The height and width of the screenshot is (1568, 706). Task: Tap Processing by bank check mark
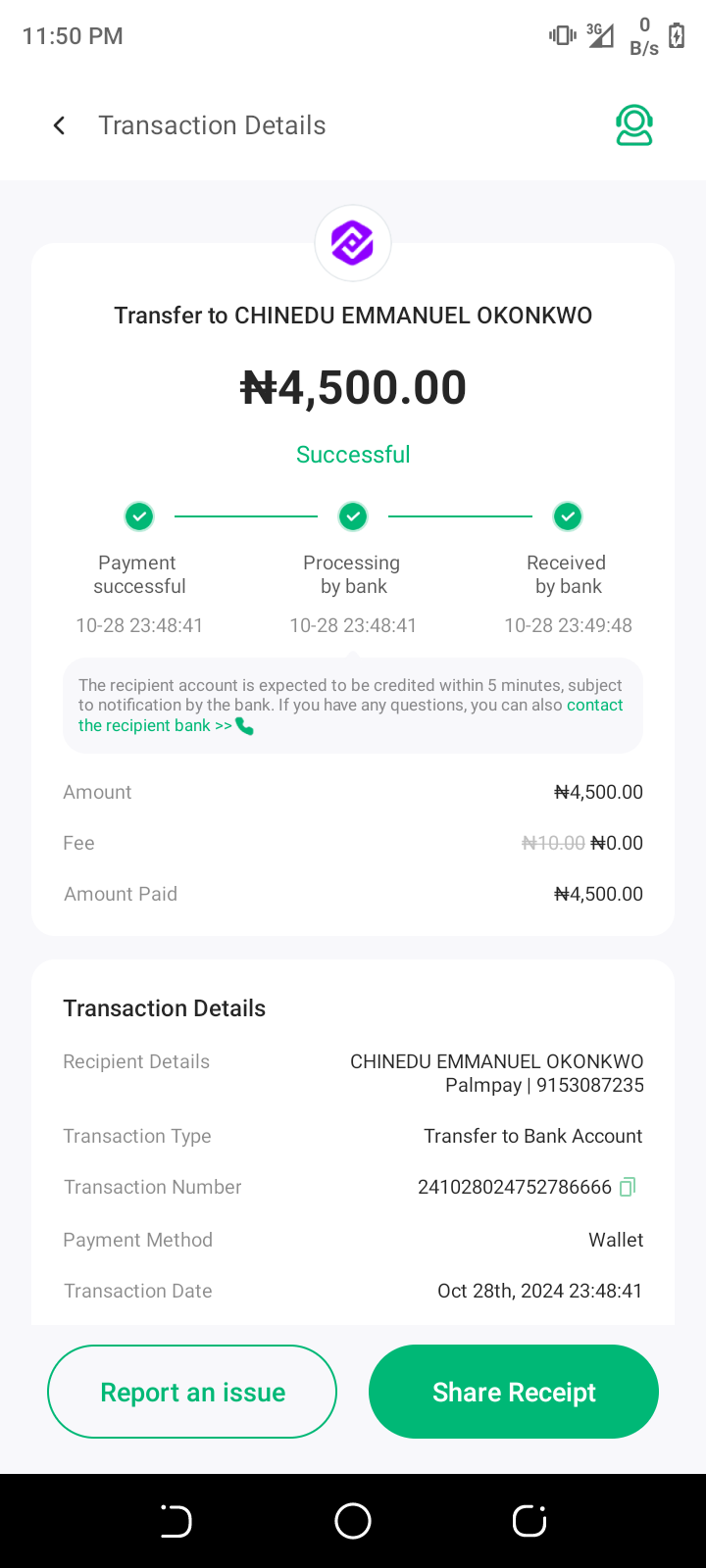353,515
